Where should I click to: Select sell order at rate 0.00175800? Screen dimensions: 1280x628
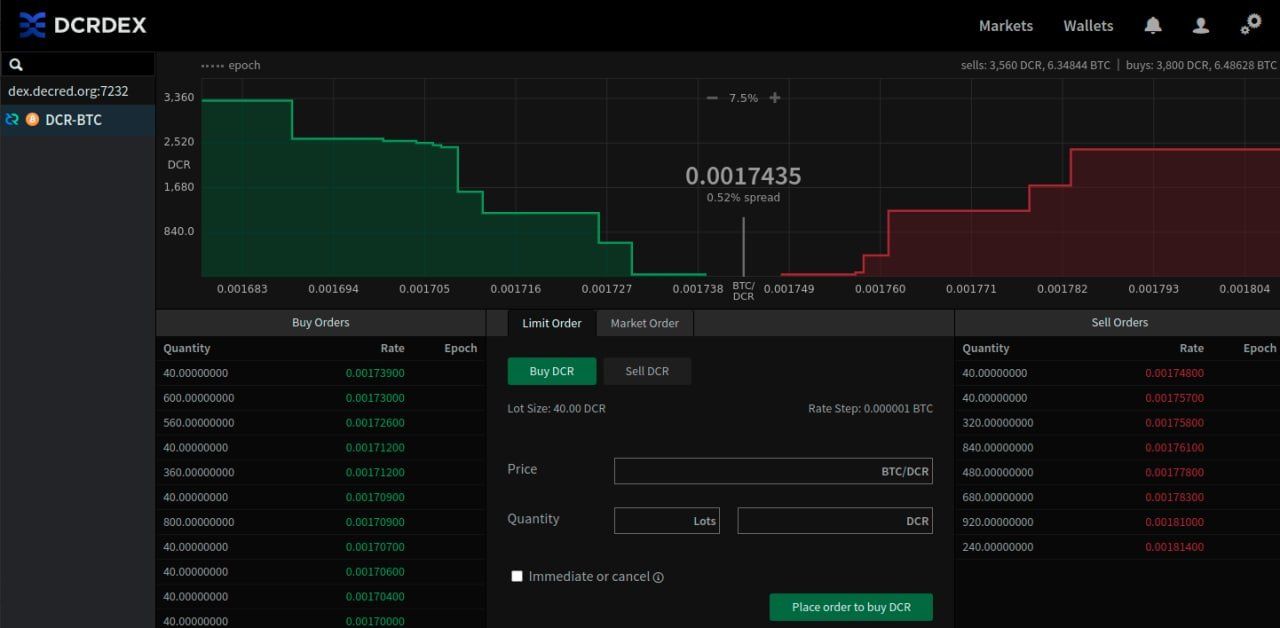[x=1118, y=423]
